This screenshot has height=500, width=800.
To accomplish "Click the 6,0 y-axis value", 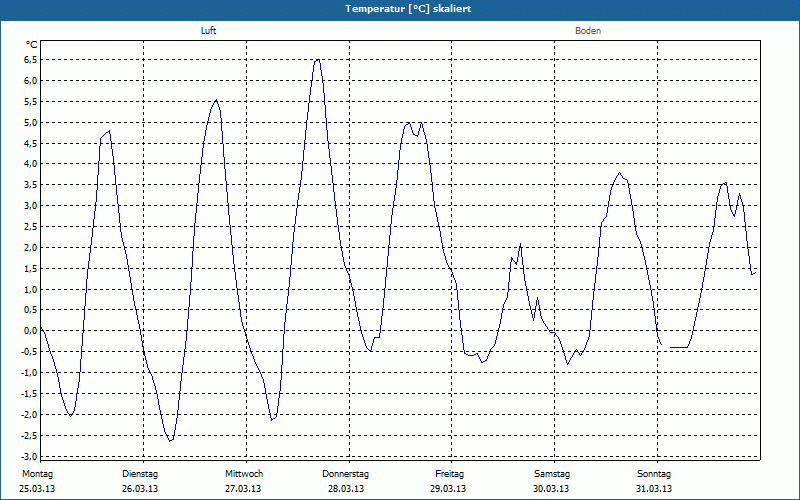I will 31,81.
